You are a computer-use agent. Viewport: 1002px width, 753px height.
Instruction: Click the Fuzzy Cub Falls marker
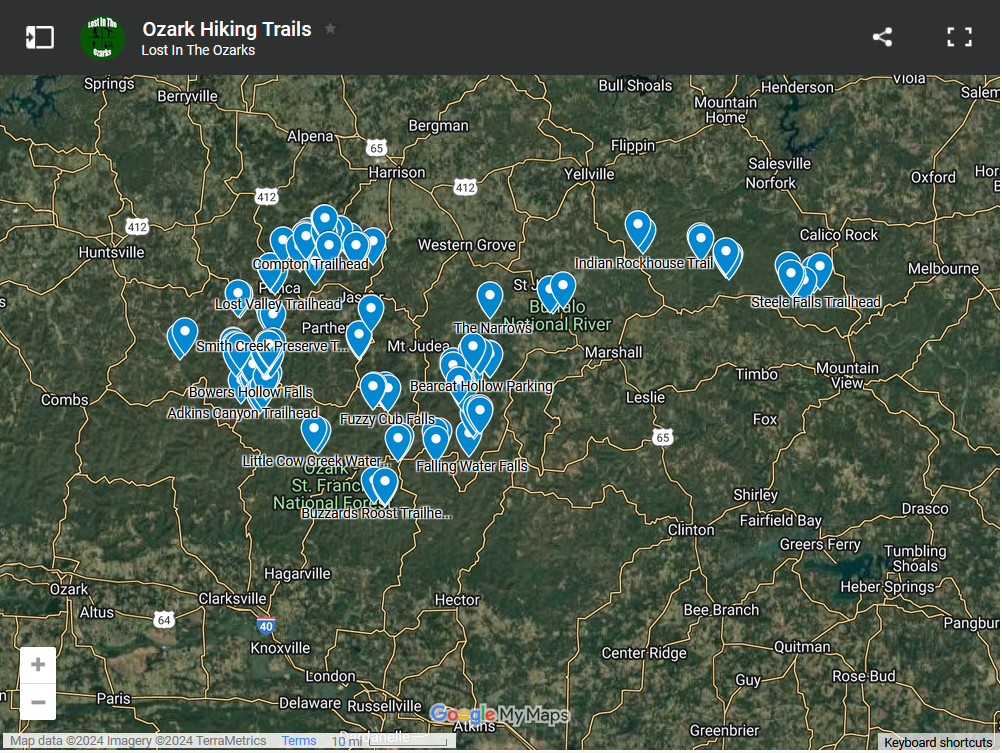point(374,388)
